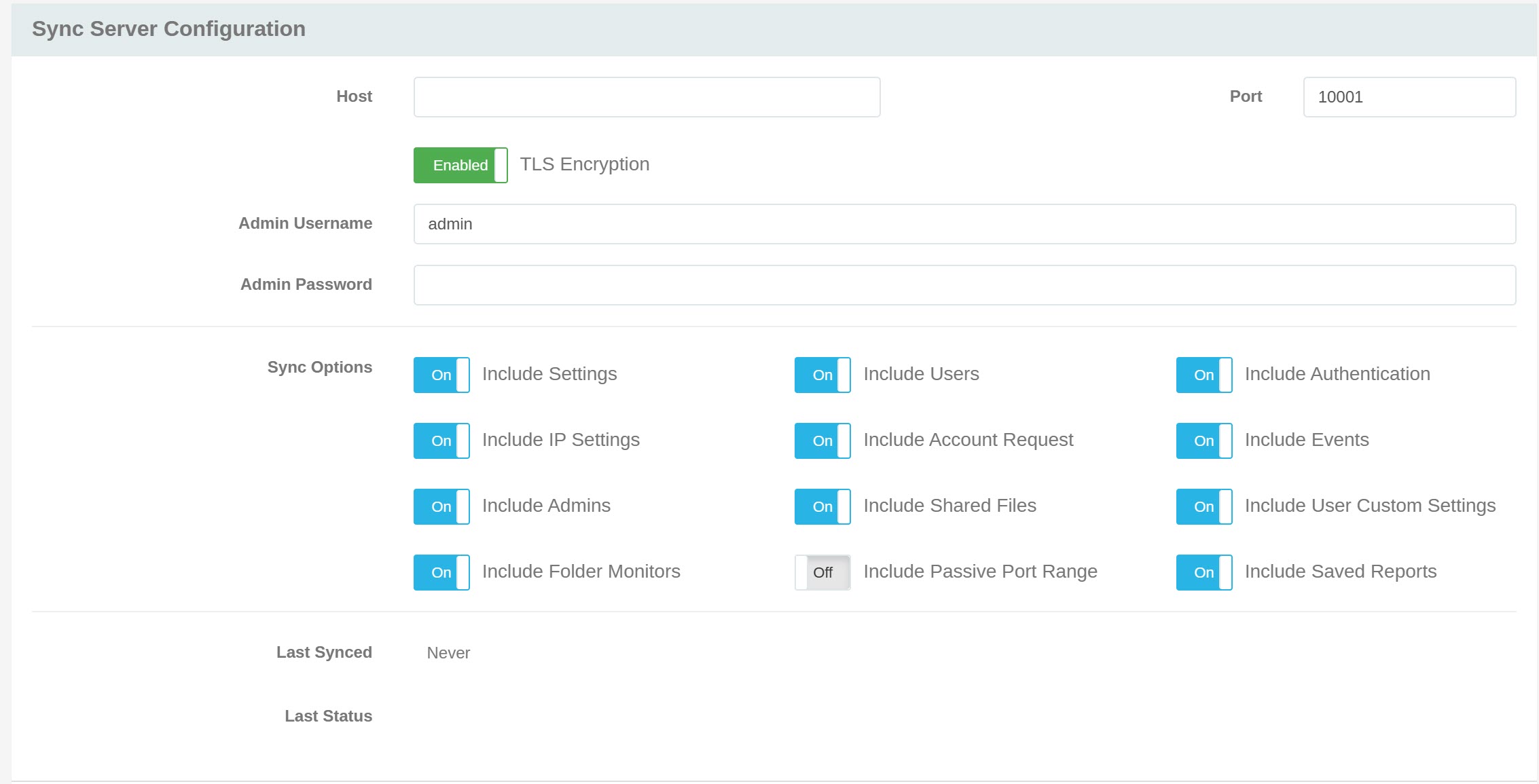
Task: Toggle the Include Users switch
Action: [x=822, y=375]
